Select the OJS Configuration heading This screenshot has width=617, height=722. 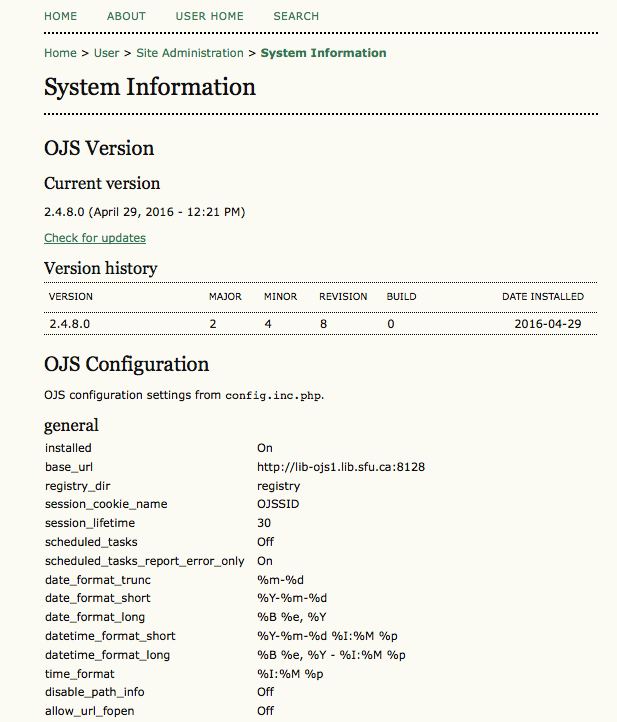click(127, 364)
